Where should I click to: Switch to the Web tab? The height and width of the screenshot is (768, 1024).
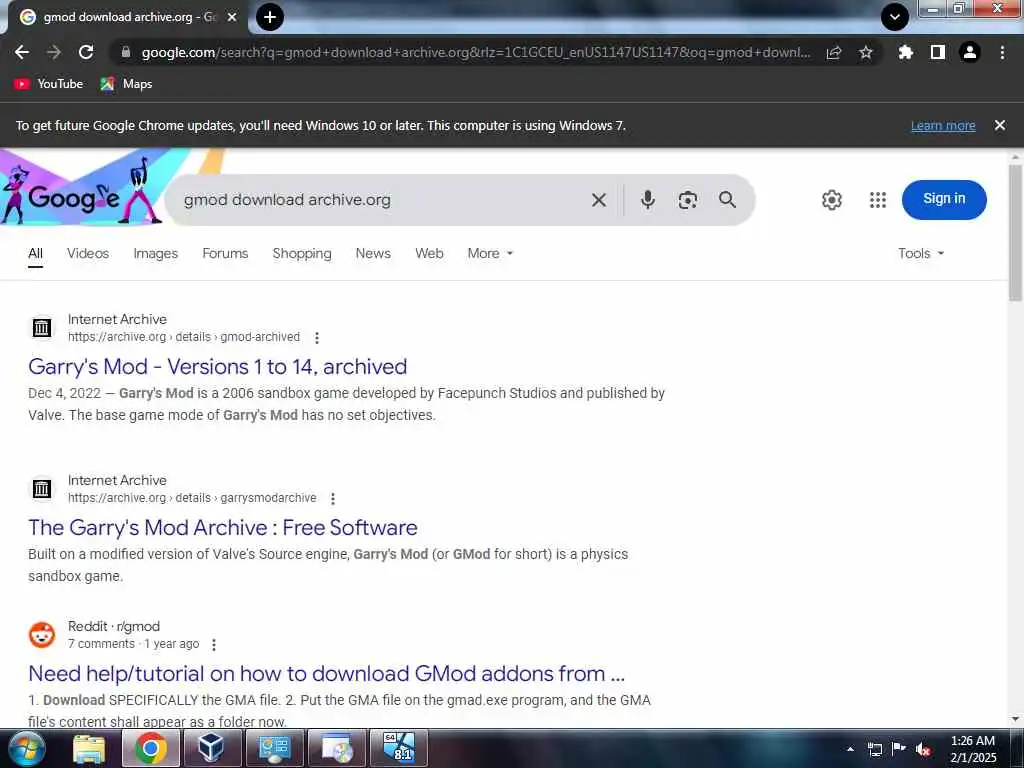[x=429, y=253]
